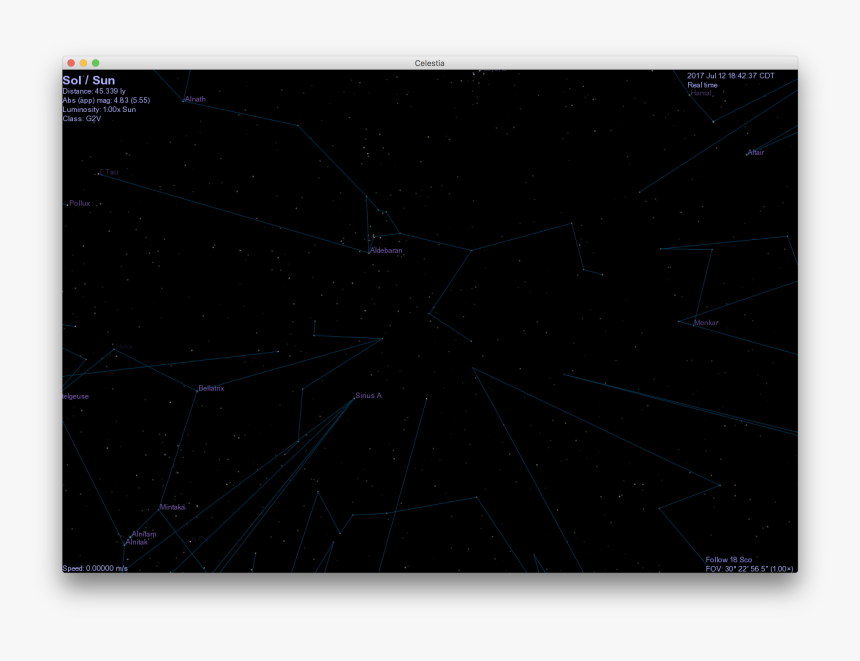860x661 pixels.
Task: Click the faint Hamal star label
Action: (x=700, y=93)
